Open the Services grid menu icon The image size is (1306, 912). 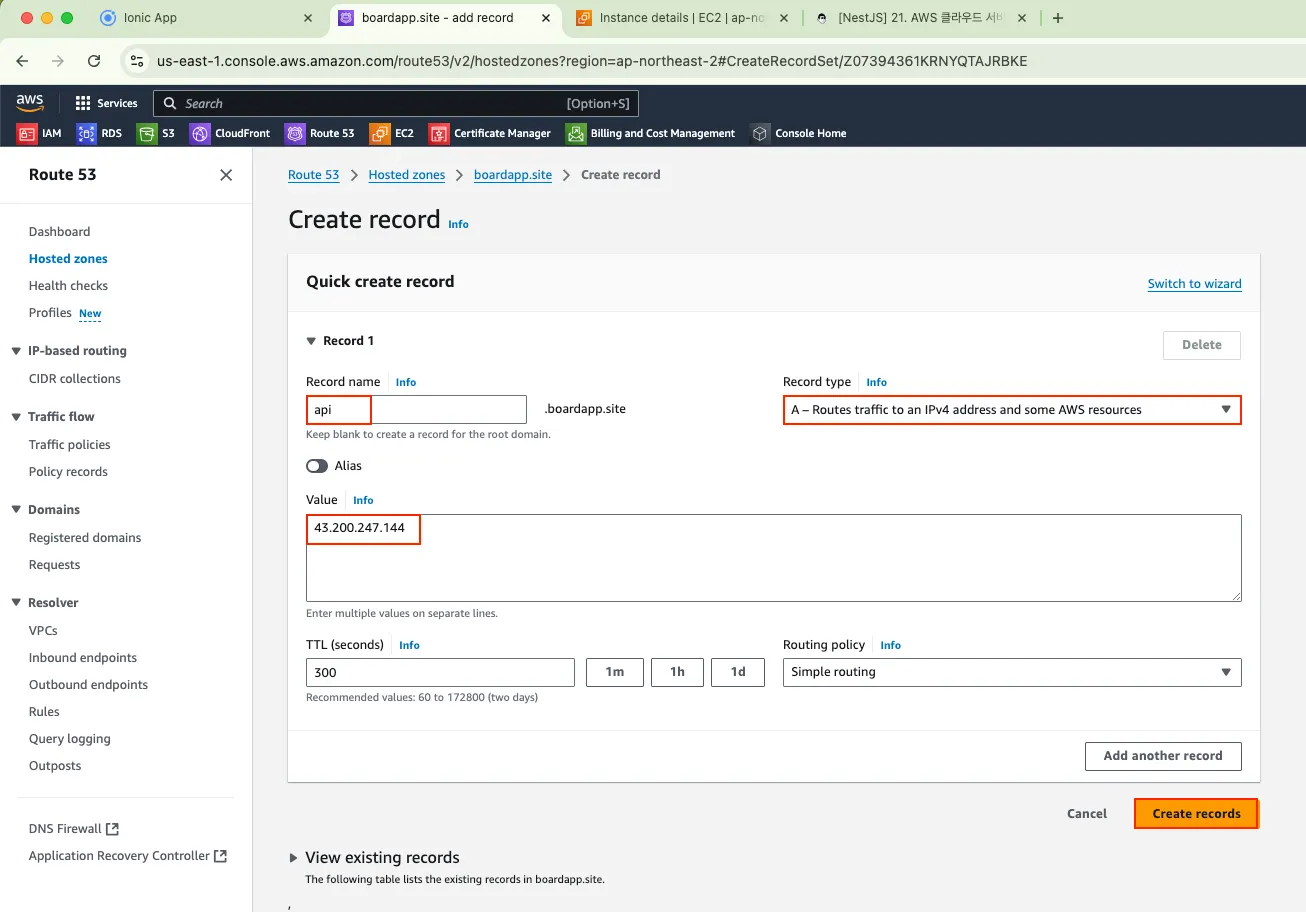(83, 103)
